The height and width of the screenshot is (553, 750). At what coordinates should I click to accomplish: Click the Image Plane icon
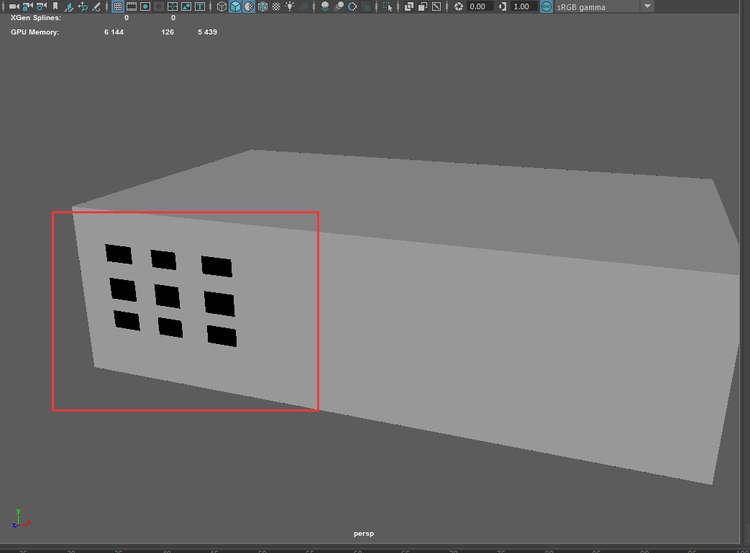click(69, 6)
